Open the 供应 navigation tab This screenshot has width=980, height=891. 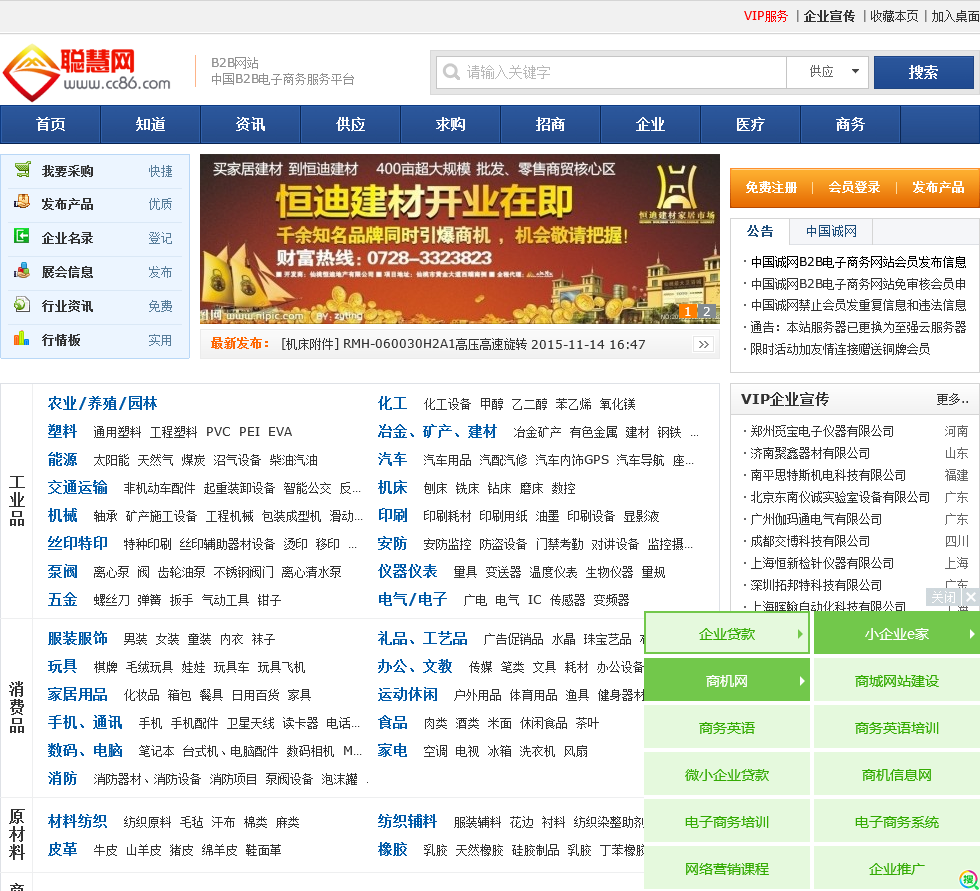(351, 124)
